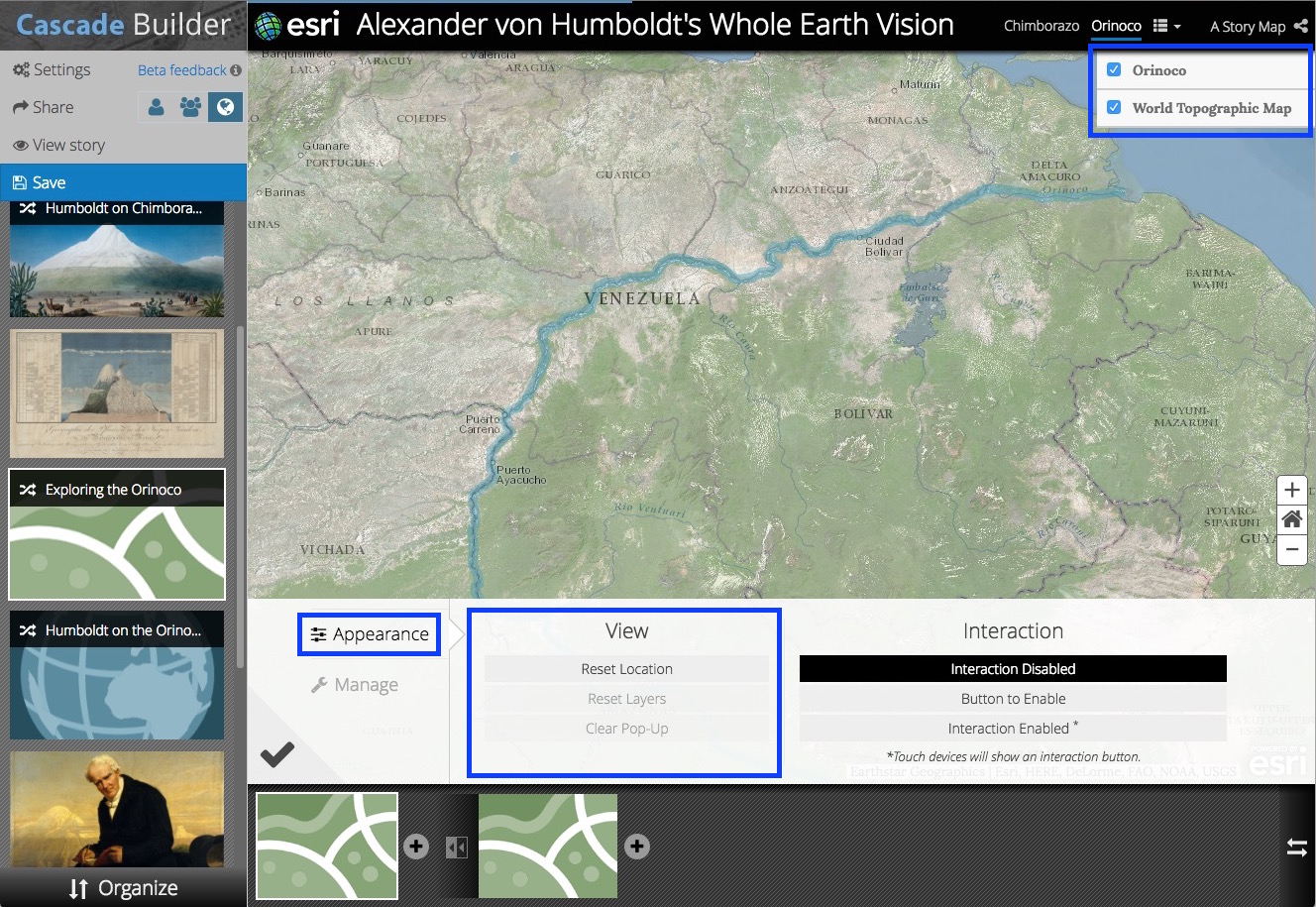Screen dimensions: 1316x907
Task: Click the Puerto Ayacucho label on the map
Action: pos(521,475)
